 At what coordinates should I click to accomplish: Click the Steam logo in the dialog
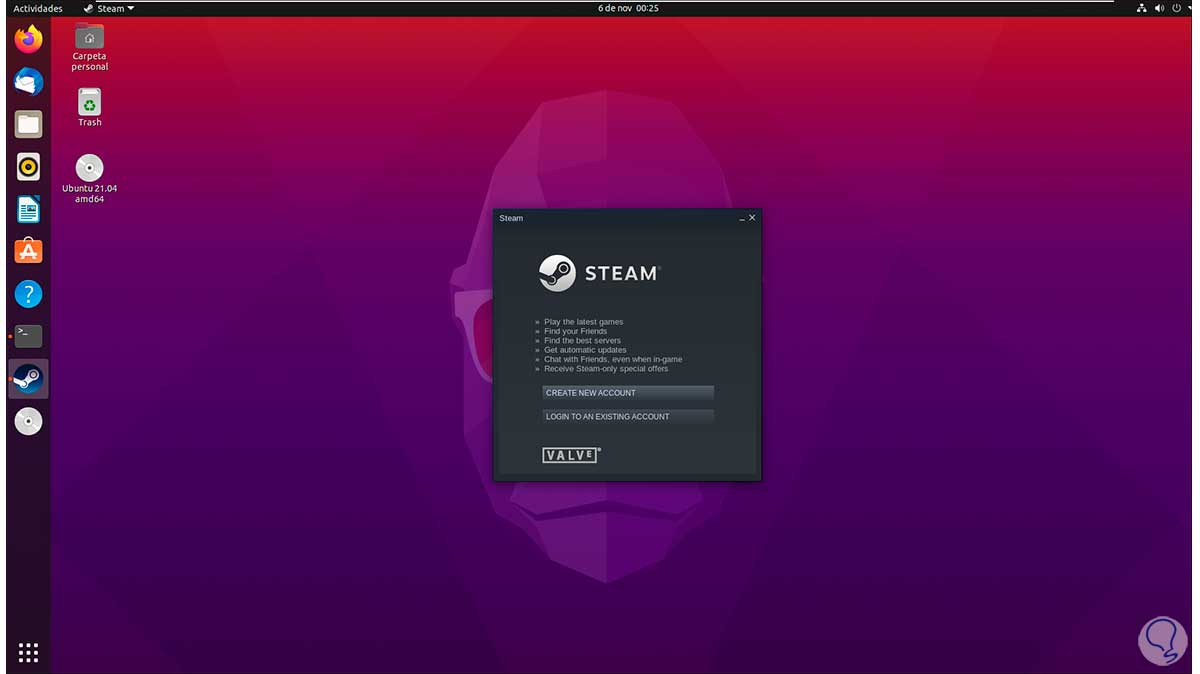tap(599, 273)
